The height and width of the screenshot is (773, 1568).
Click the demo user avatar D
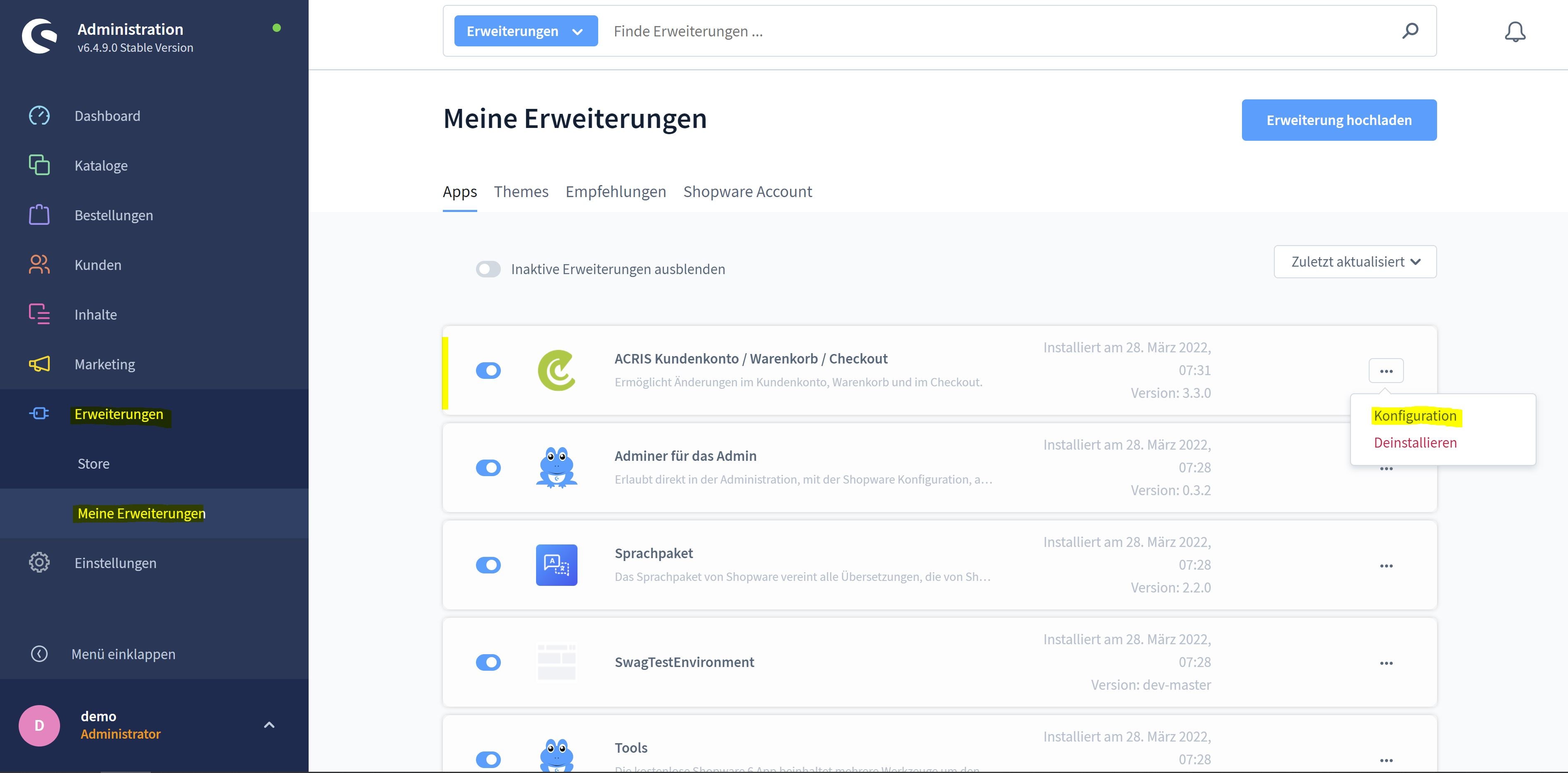click(40, 725)
